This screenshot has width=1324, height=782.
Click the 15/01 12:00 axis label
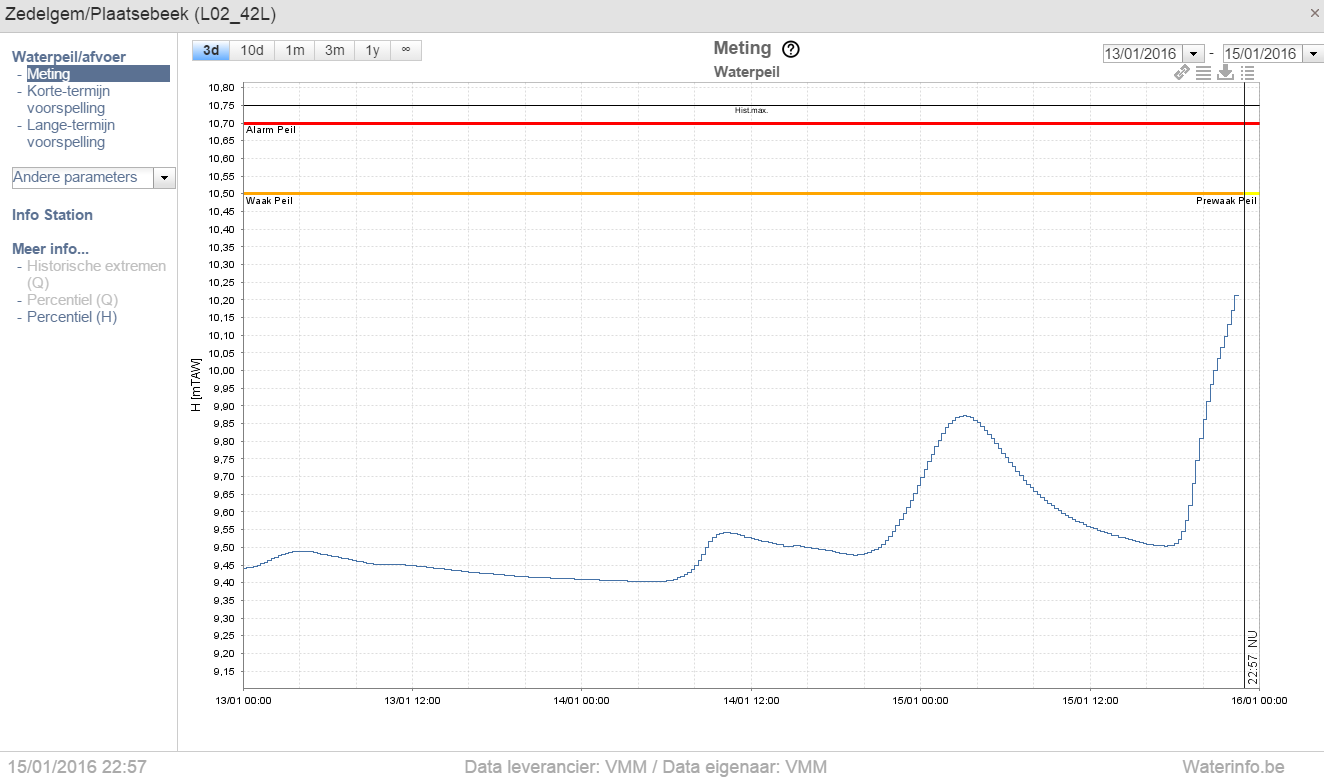click(x=1090, y=700)
